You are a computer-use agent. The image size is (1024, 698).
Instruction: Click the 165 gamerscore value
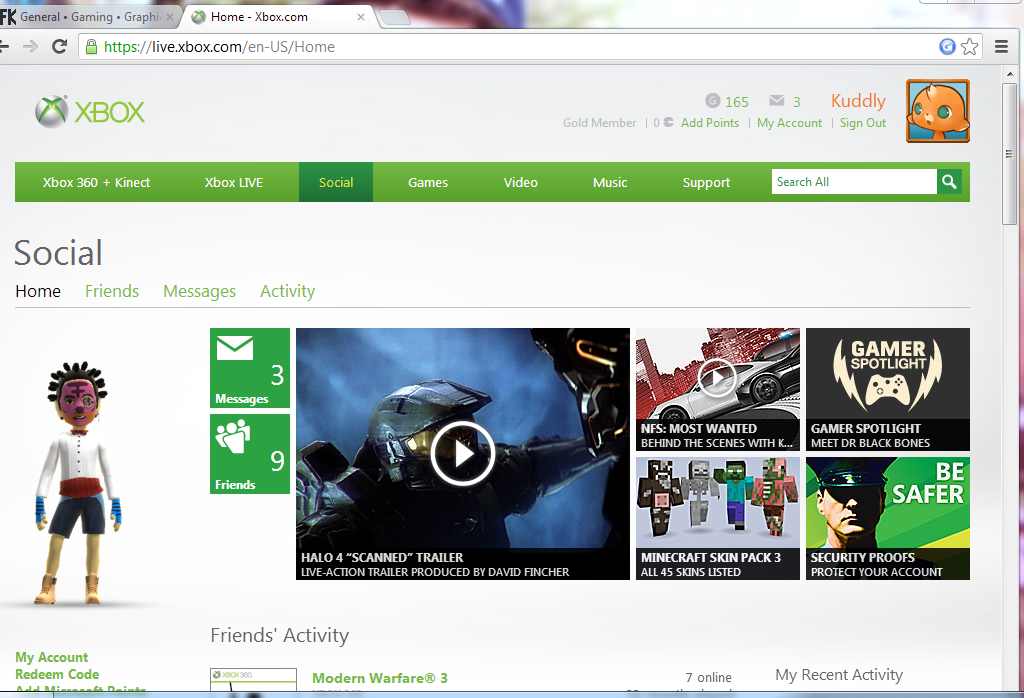tap(737, 102)
